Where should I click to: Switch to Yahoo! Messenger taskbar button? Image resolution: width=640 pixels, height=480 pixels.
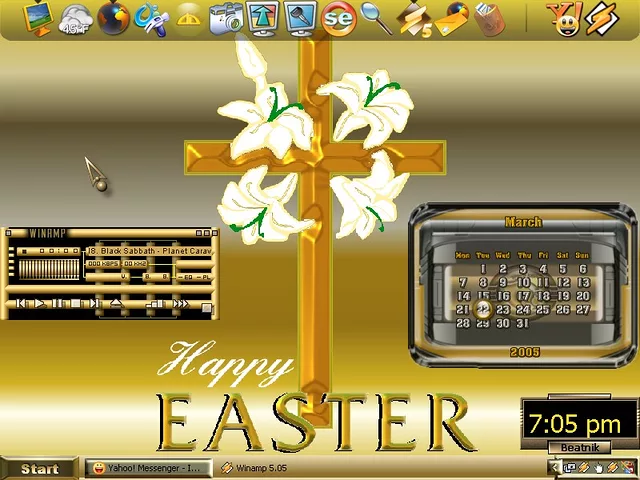[x=149, y=468]
